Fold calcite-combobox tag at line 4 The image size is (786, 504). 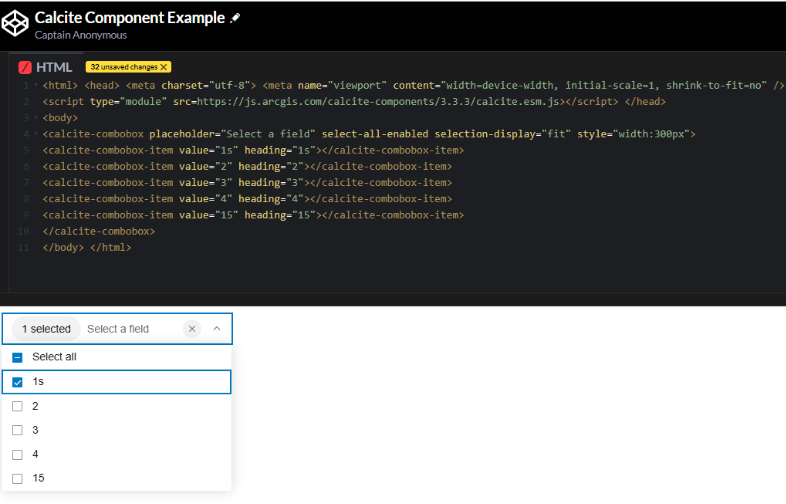pos(36,134)
